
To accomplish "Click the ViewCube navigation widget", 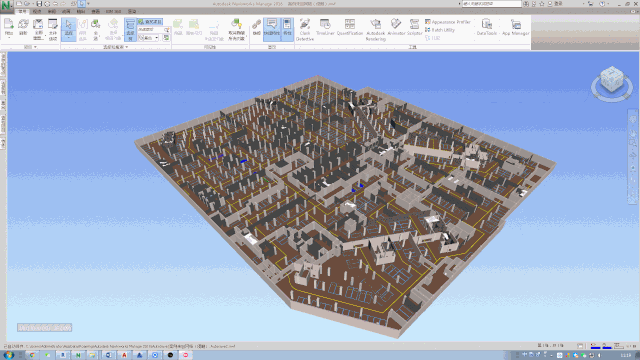I will point(612,83).
